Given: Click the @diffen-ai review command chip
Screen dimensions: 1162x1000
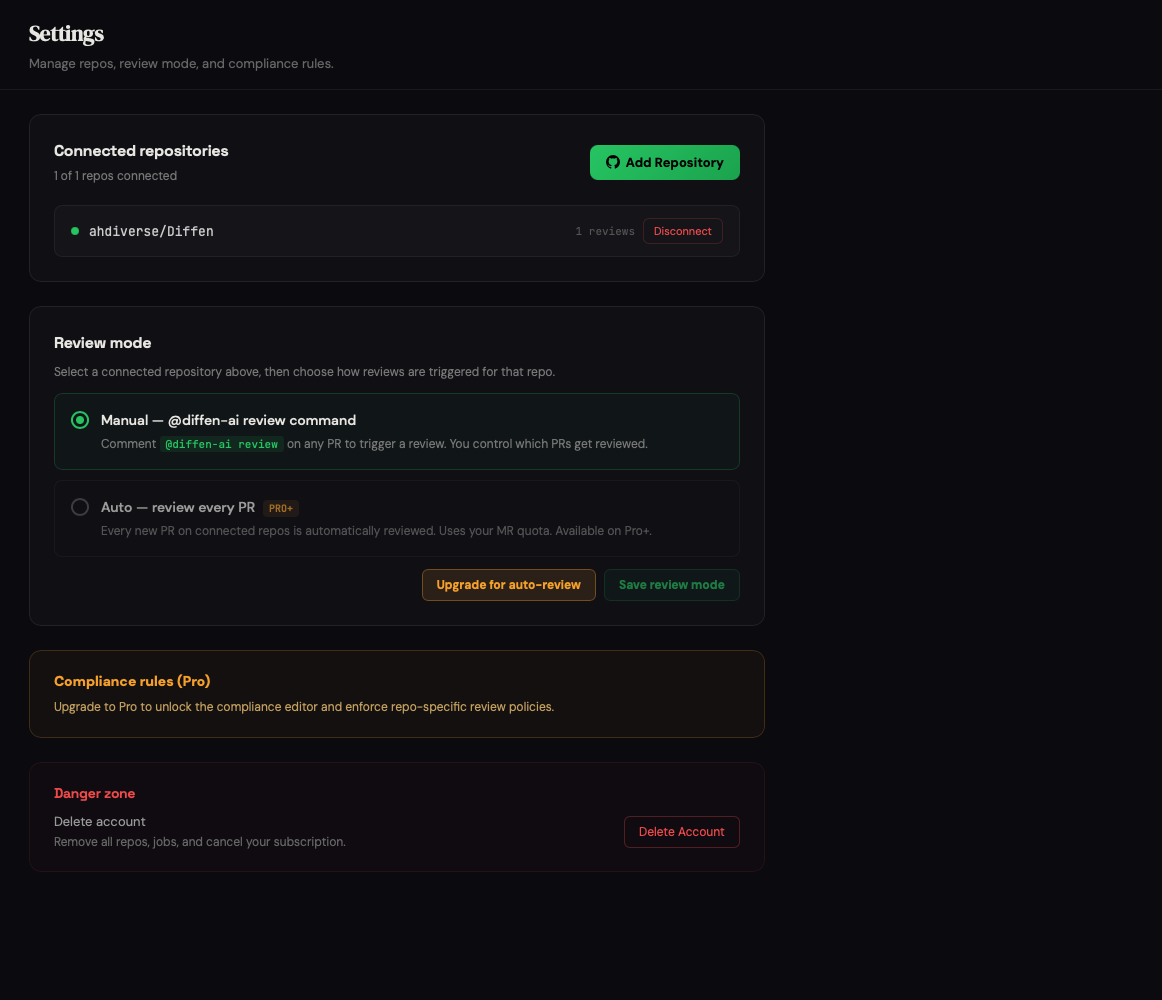Looking at the screenshot, I should click(x=222, y=443).
